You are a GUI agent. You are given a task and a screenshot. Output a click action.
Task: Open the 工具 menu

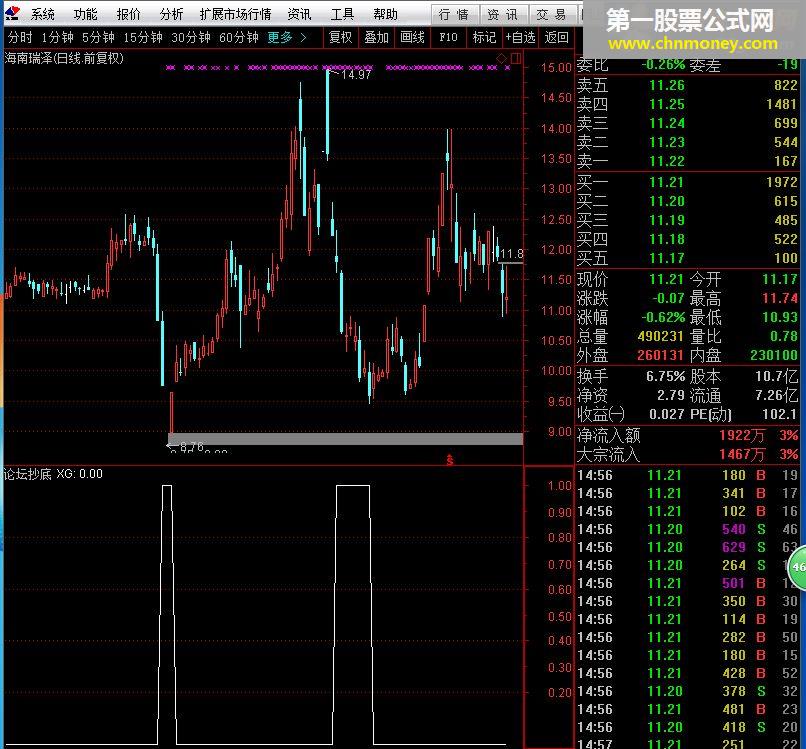click(x=342, y=14)
